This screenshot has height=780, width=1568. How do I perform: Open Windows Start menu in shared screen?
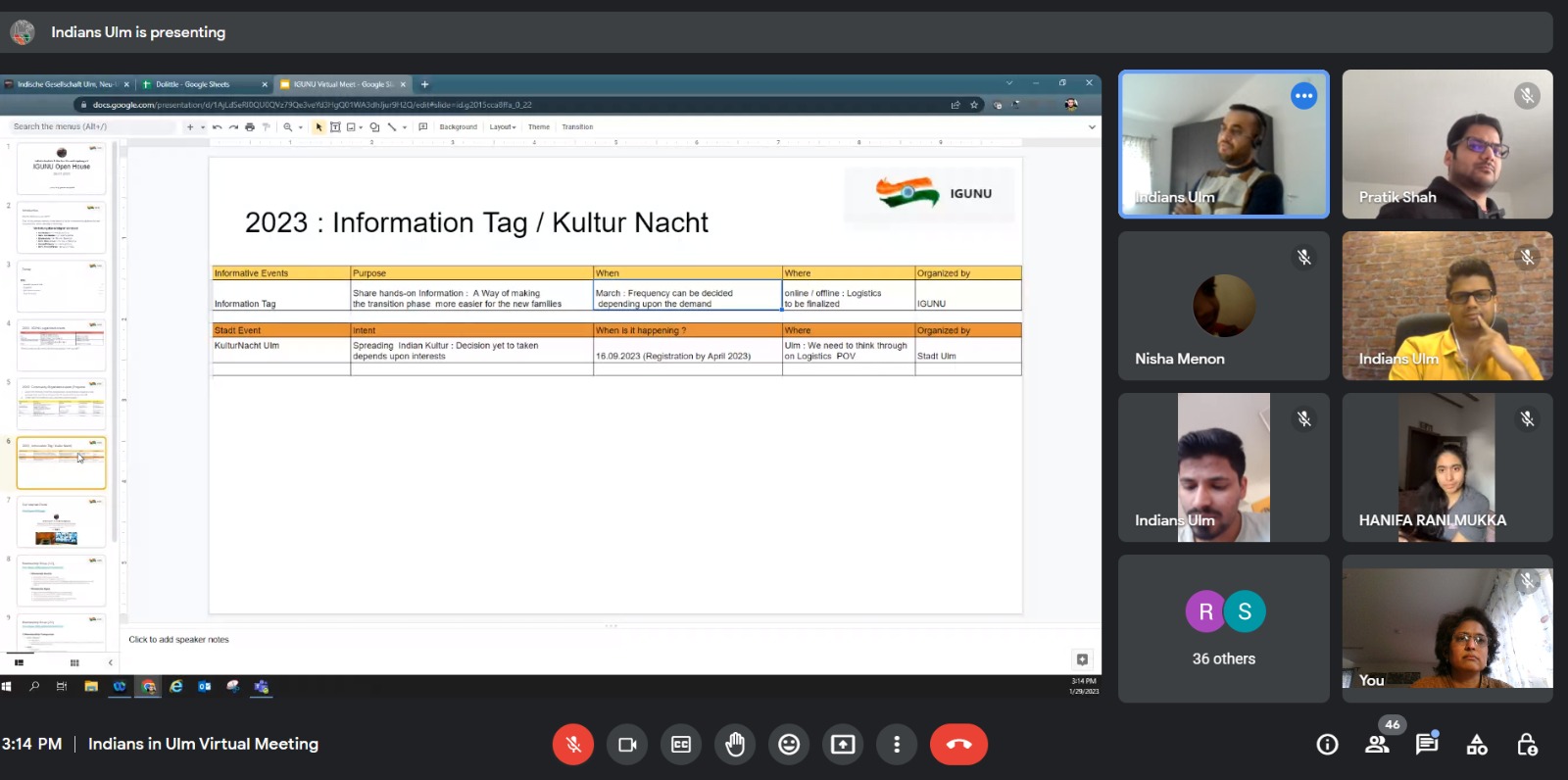click(x=7, y=687)
